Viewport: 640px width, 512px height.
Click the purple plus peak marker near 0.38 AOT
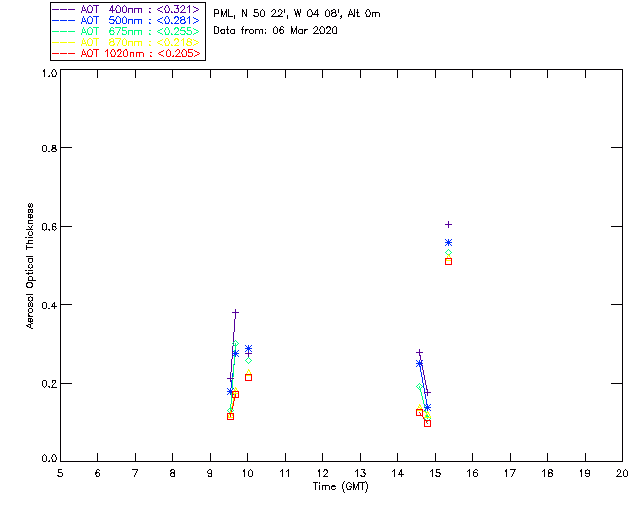pyautogui.click(x=236, y=313)
